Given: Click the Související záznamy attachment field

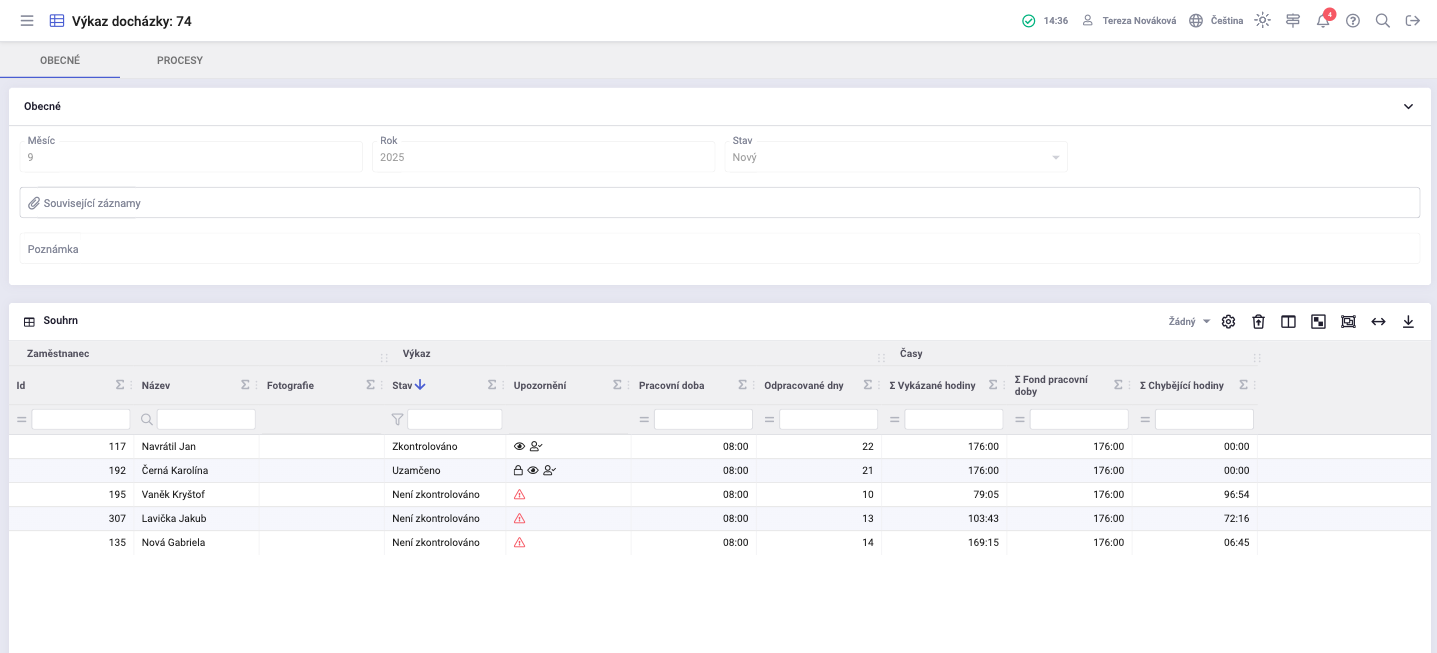Looking at the screenshot, I should pos(719,203).
